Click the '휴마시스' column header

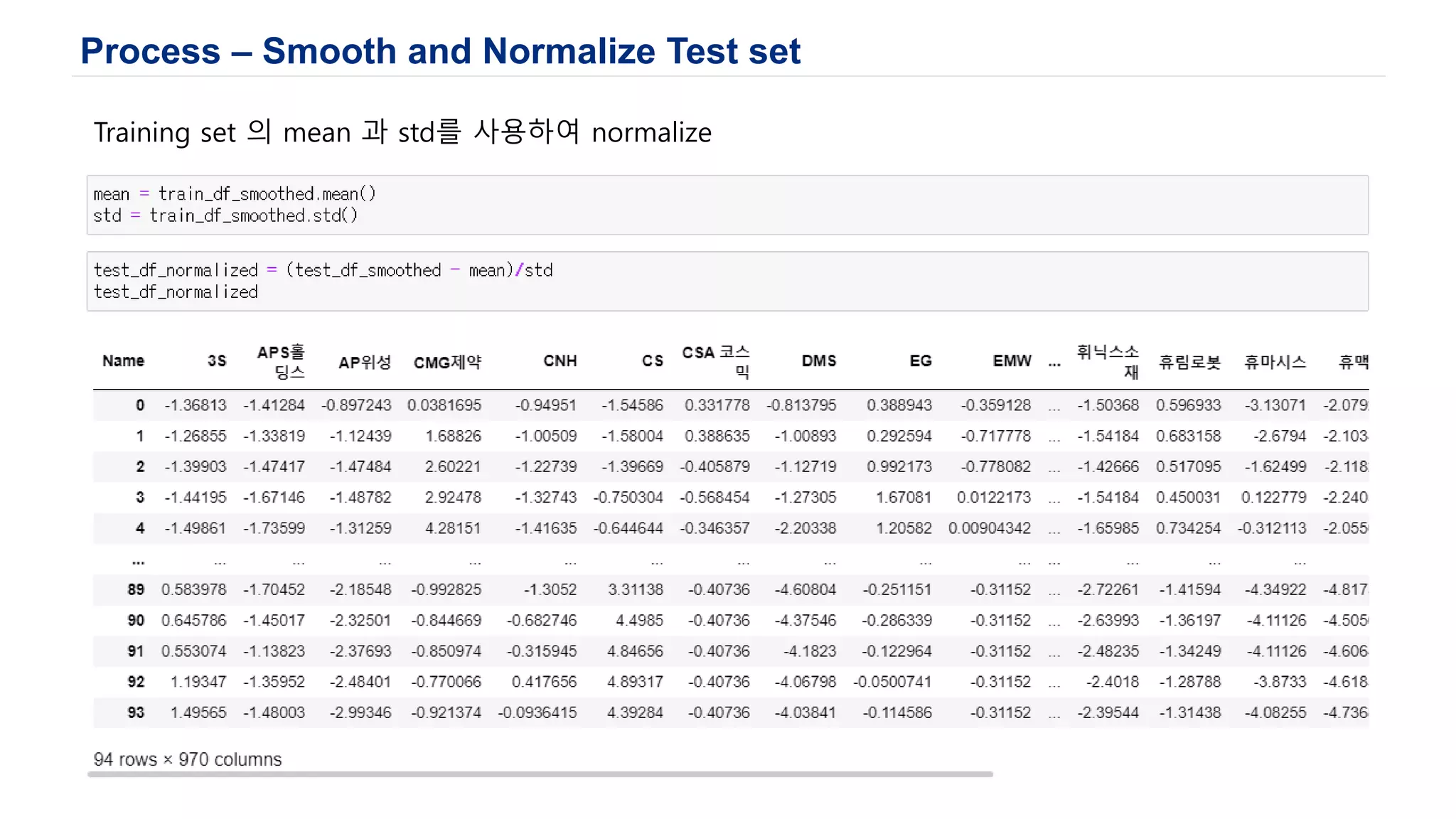point(1275,363)
